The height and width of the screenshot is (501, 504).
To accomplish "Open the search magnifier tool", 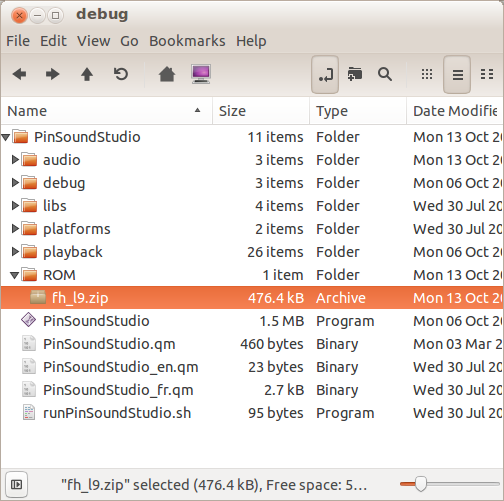I will pos(385,74).
